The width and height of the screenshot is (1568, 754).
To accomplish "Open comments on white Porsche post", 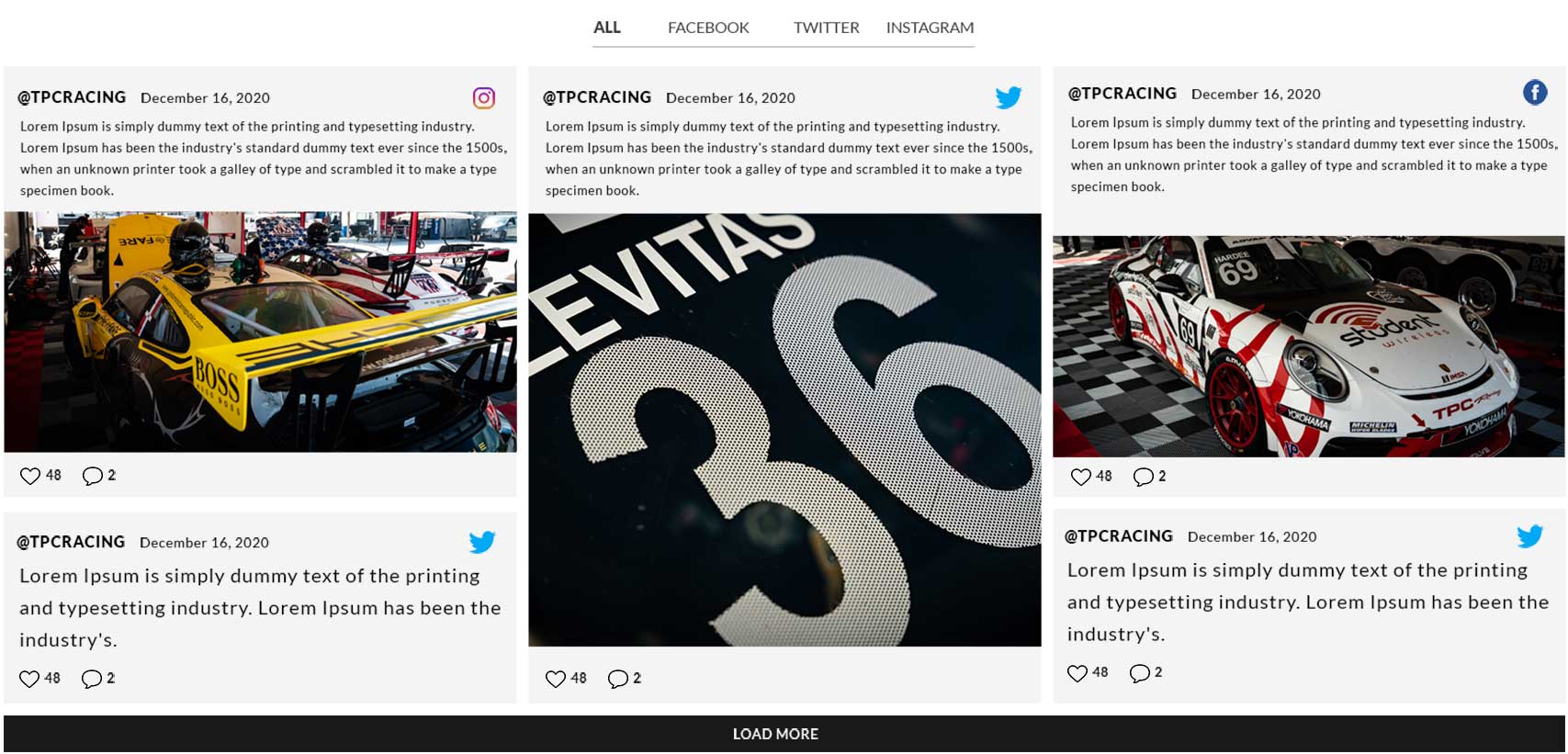I will pyautogui.click(x=1144, y=477).
